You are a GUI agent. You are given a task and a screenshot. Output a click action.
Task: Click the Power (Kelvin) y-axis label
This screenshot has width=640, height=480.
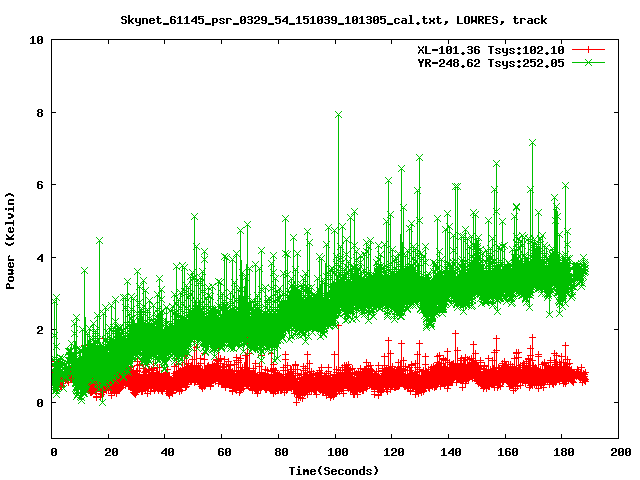click(11, 238)
